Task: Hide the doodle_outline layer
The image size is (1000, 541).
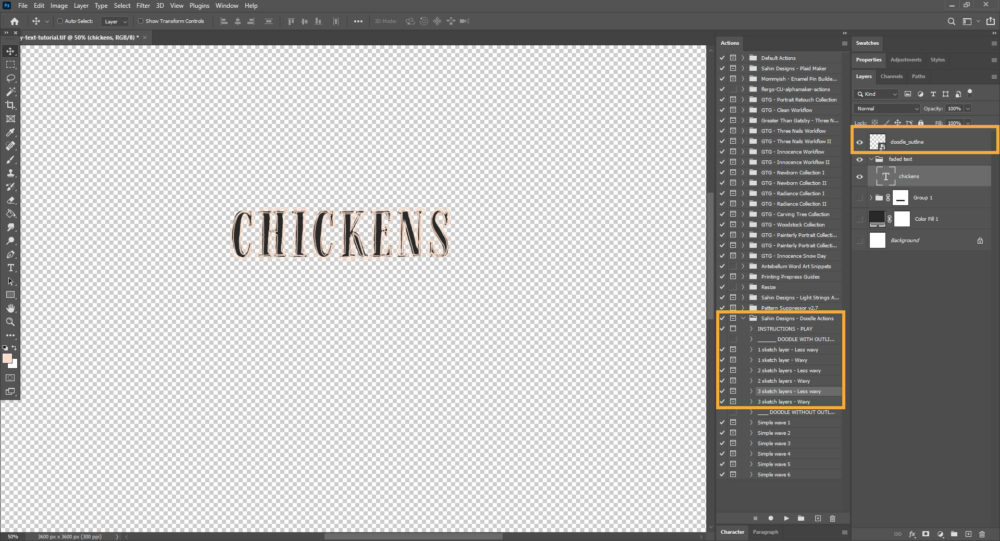Action: click(x=860, y=143)
